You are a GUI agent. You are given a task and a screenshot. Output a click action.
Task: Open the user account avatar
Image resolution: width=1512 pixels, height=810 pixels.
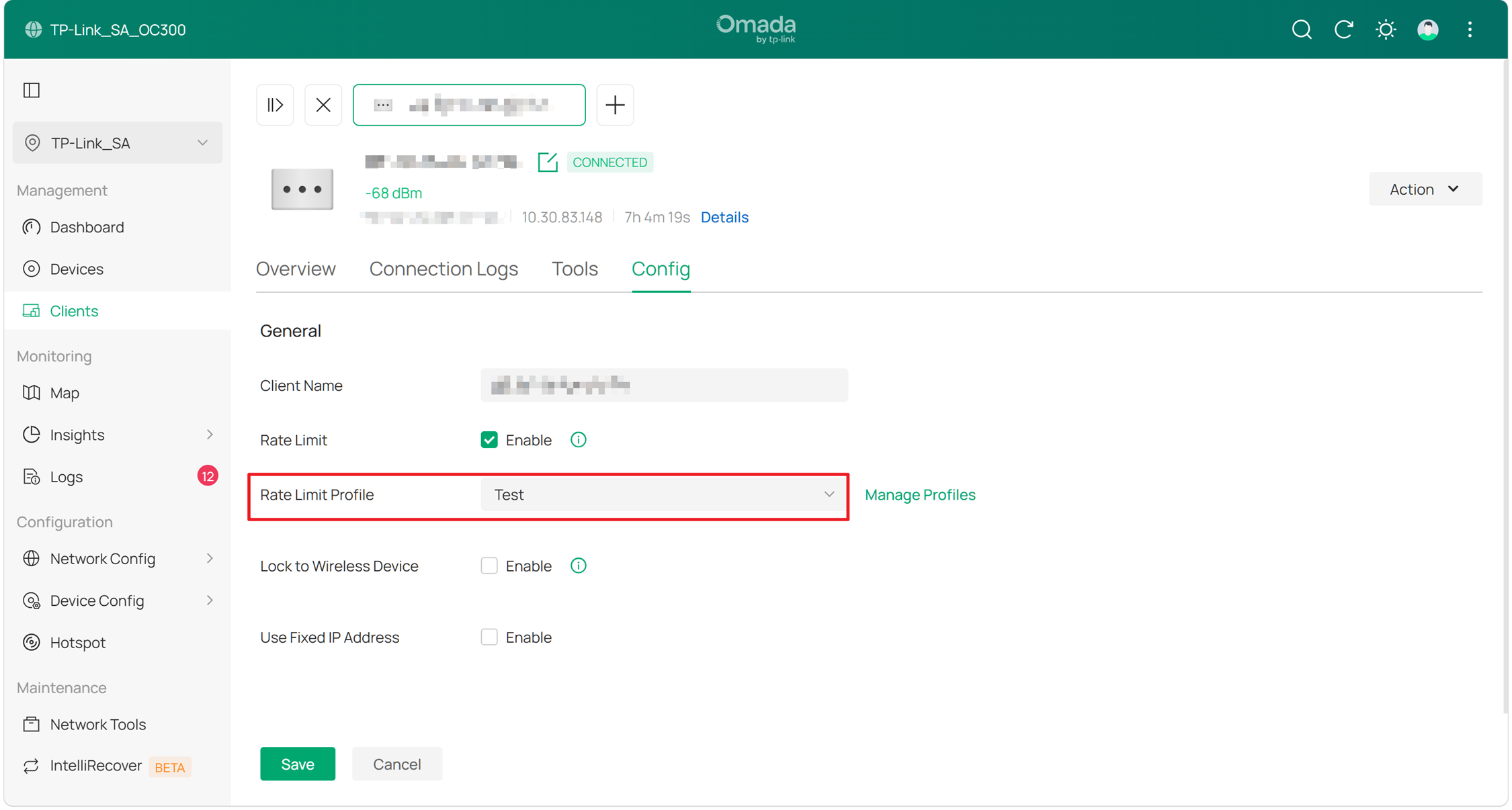coord(1427,30)
